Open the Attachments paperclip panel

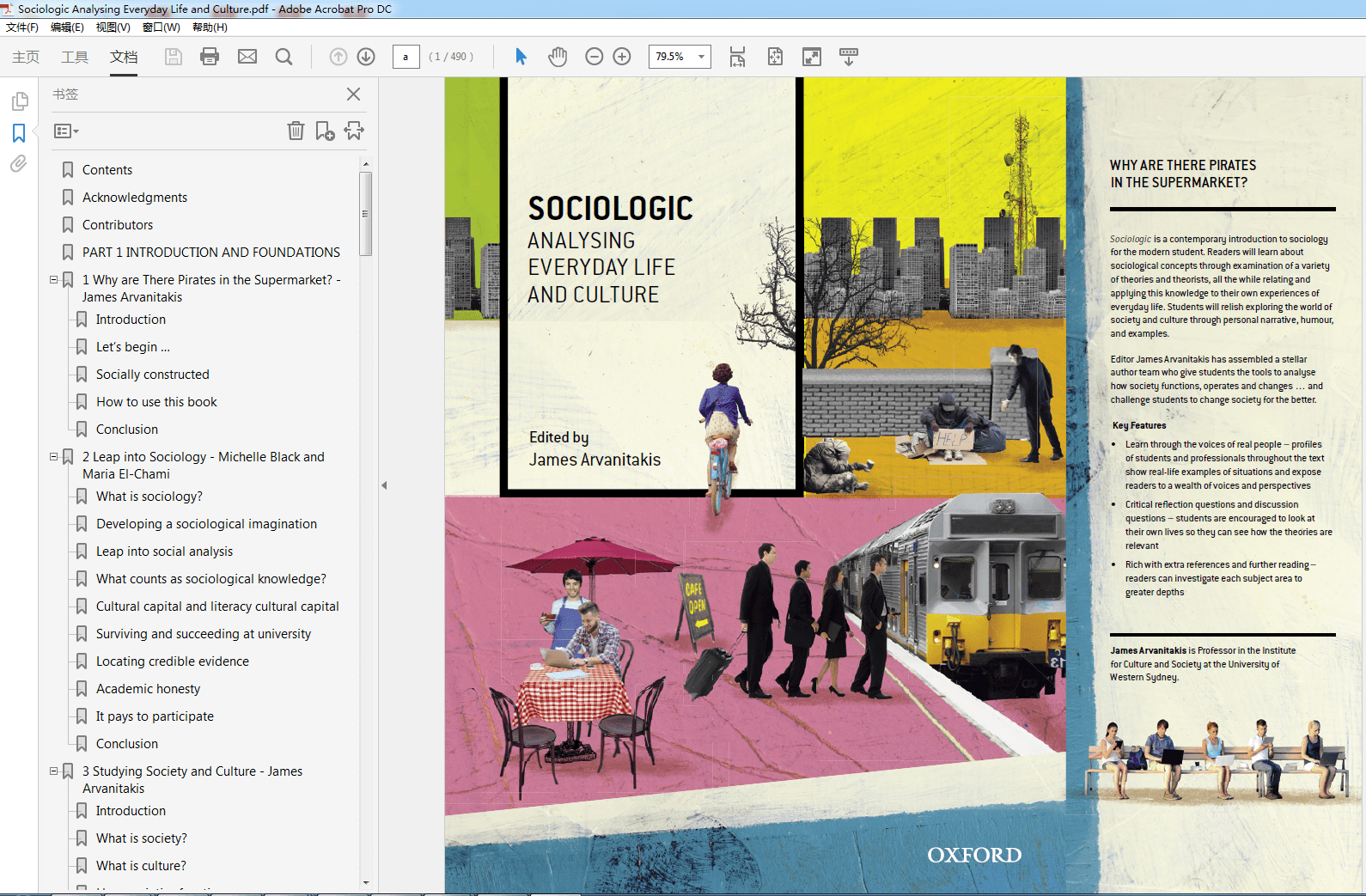point(19,163)
